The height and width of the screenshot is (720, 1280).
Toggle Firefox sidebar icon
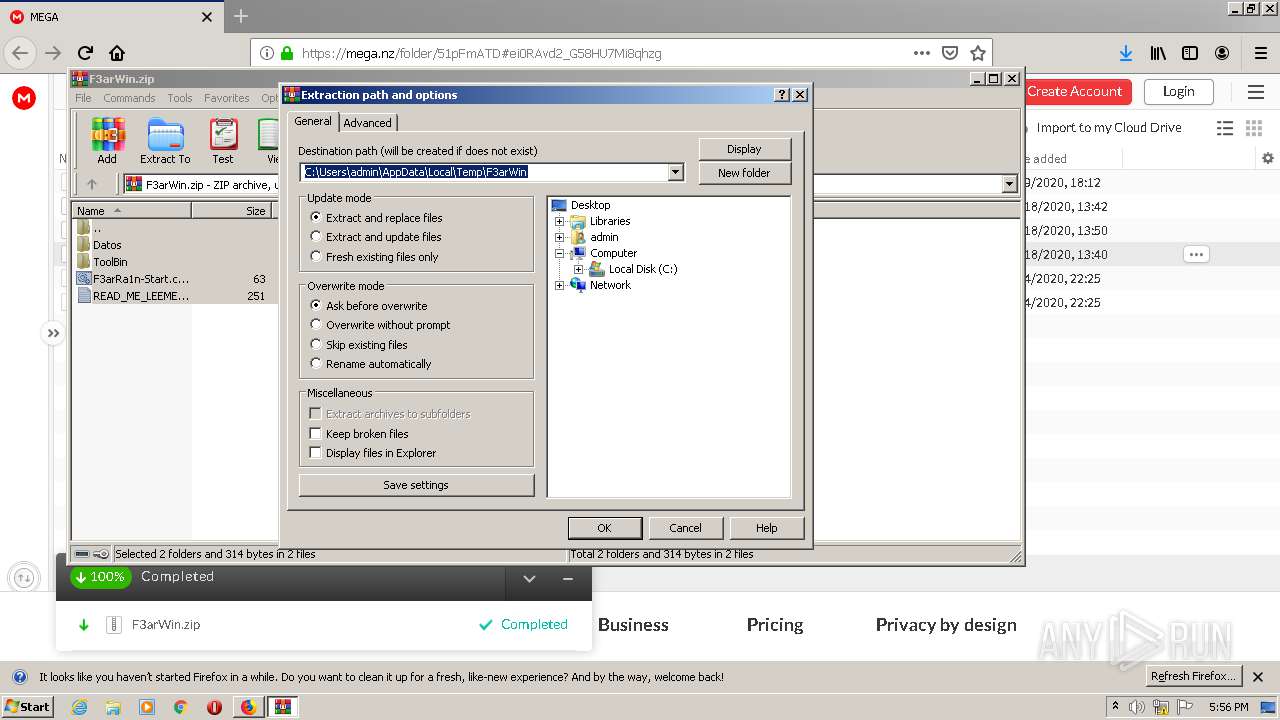click(x=1190, y=53)
